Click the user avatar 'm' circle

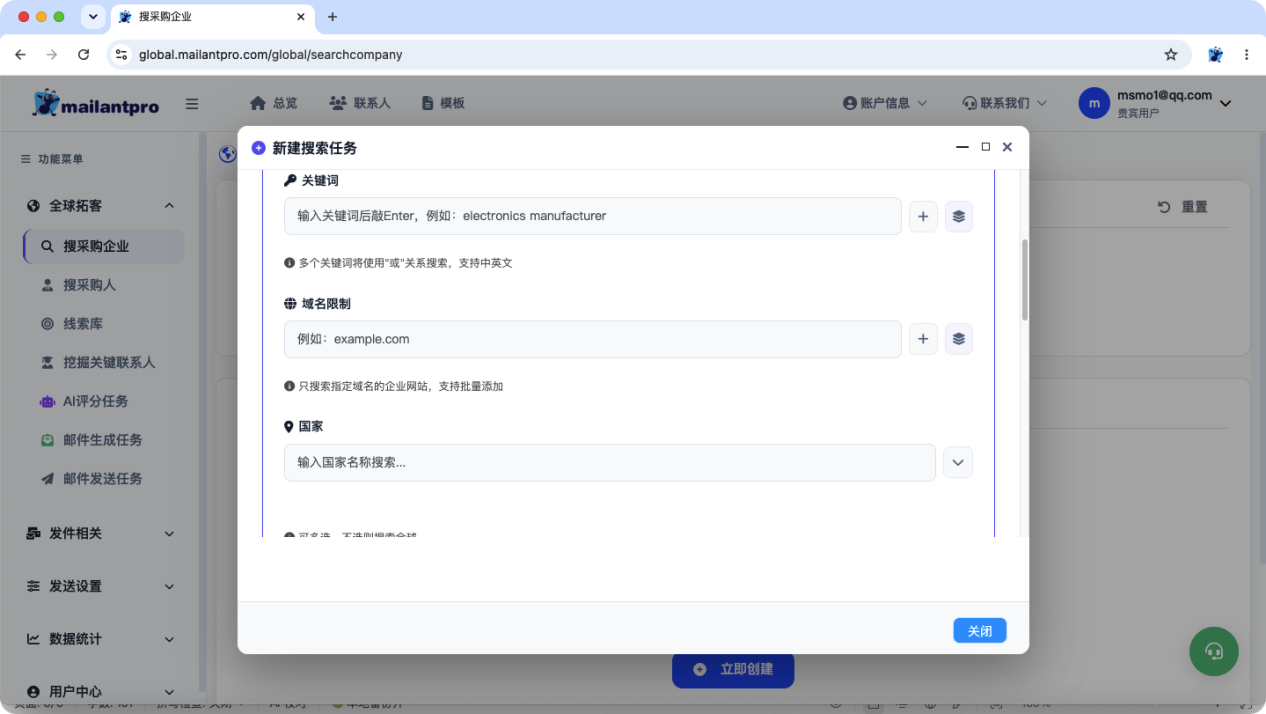point(1094,103)
